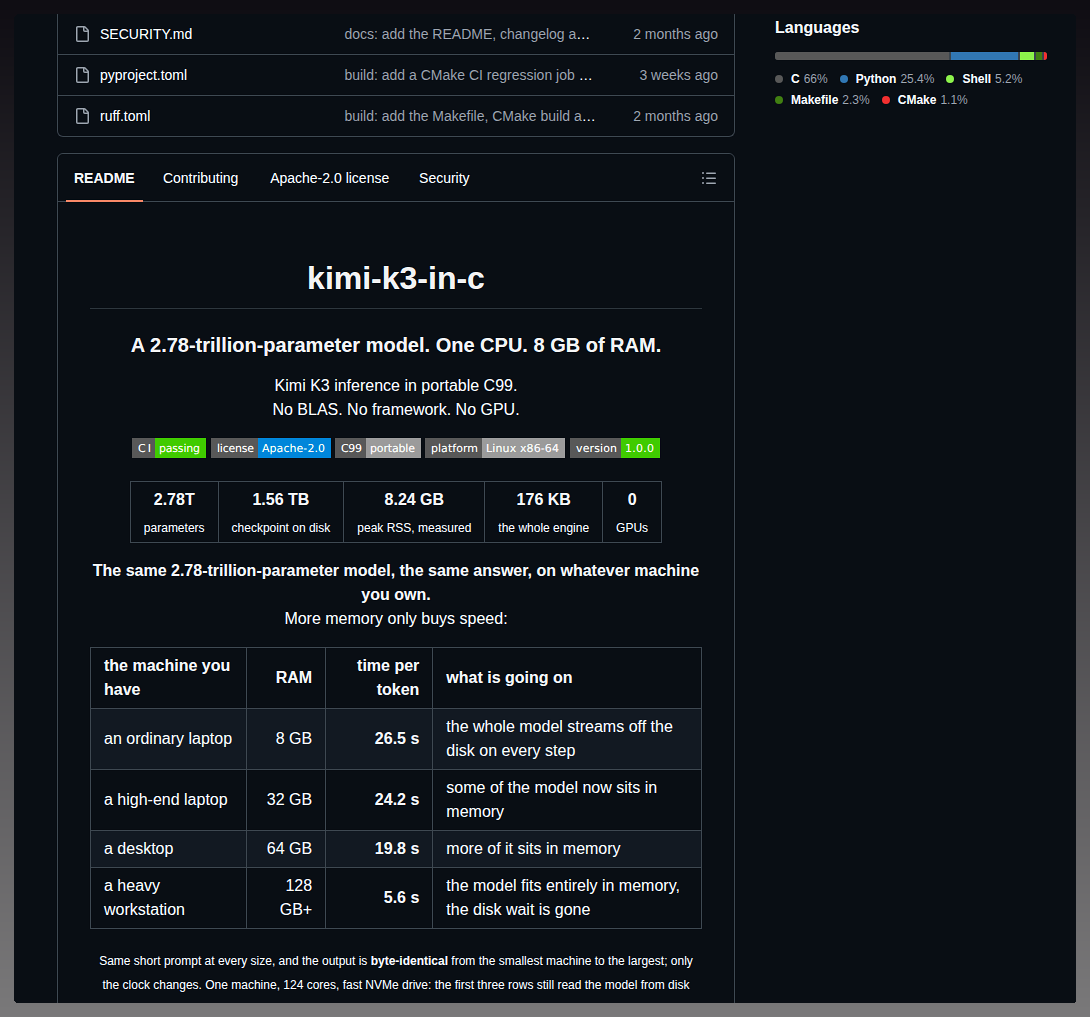The image size is (1090, 1017).
Task: Click the '5.6 s' time per token value
Action: click(x=401, y=898)
